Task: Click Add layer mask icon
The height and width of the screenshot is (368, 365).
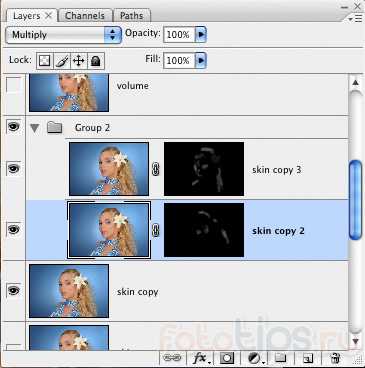Action: [227, 358]
